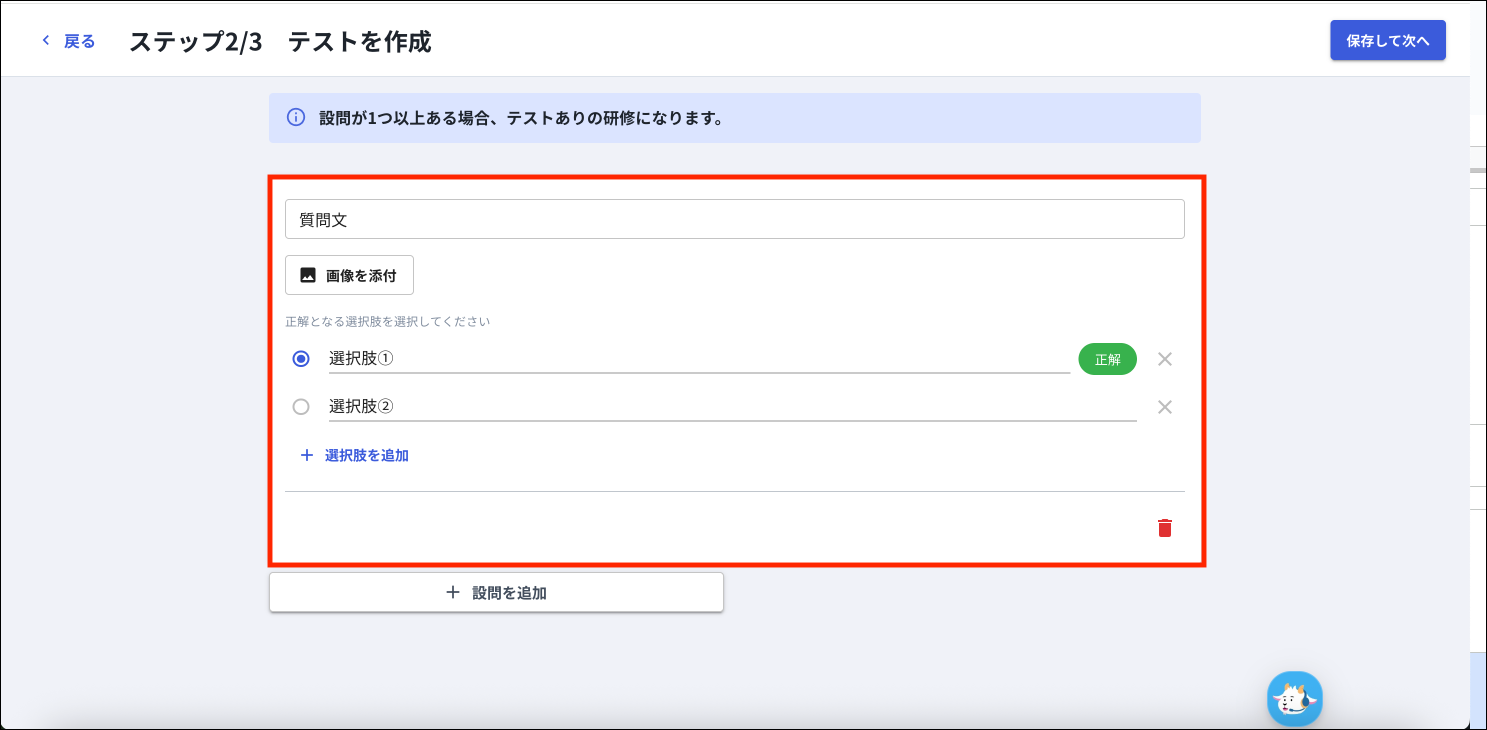The image size is (1487, 730).
Task: Click the 設問を追加 button
Action: 496,593
